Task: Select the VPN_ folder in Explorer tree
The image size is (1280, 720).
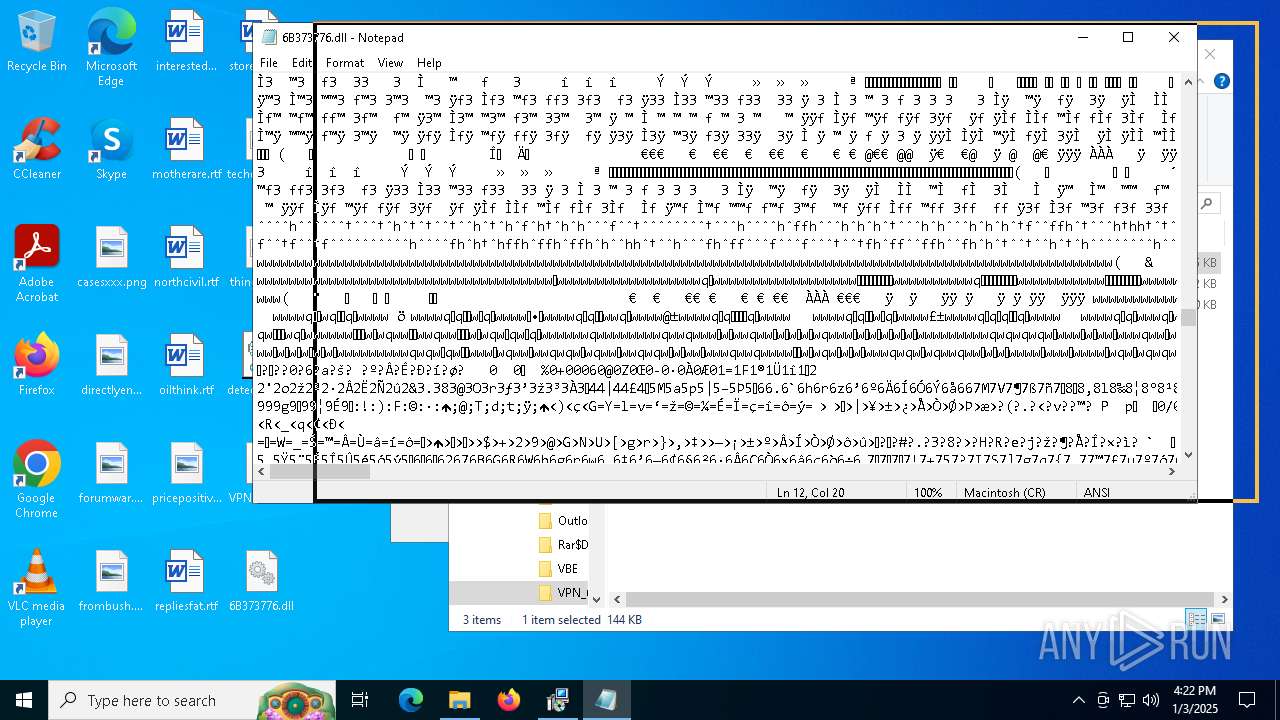Action: click(x=562, y=593)
